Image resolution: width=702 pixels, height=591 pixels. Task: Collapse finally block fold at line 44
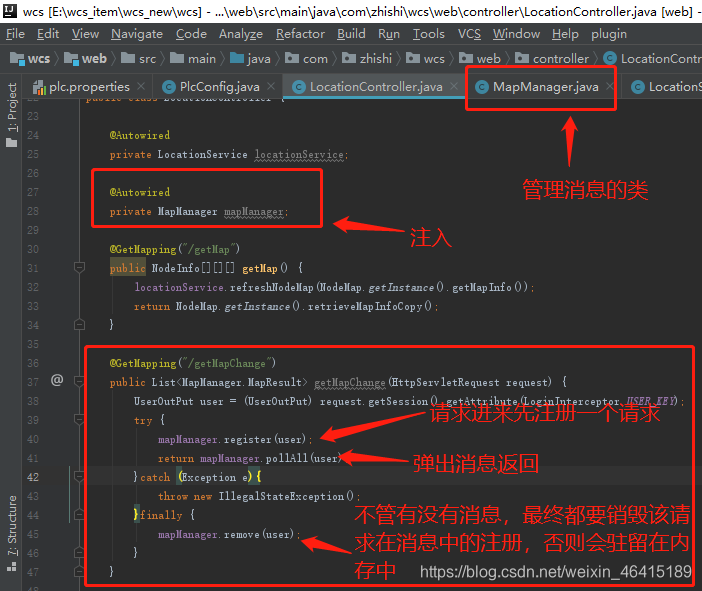79,514
